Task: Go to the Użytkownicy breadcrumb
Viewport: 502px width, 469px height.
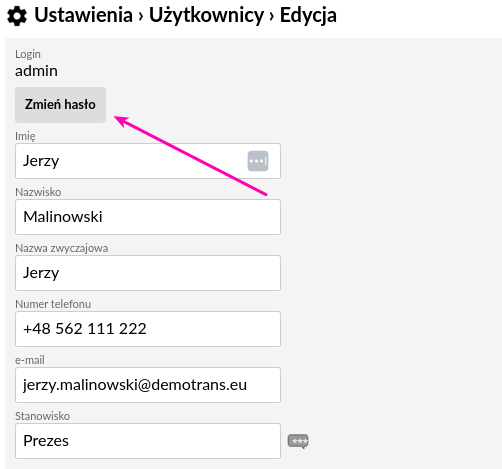Action: [x=206, y=16]
